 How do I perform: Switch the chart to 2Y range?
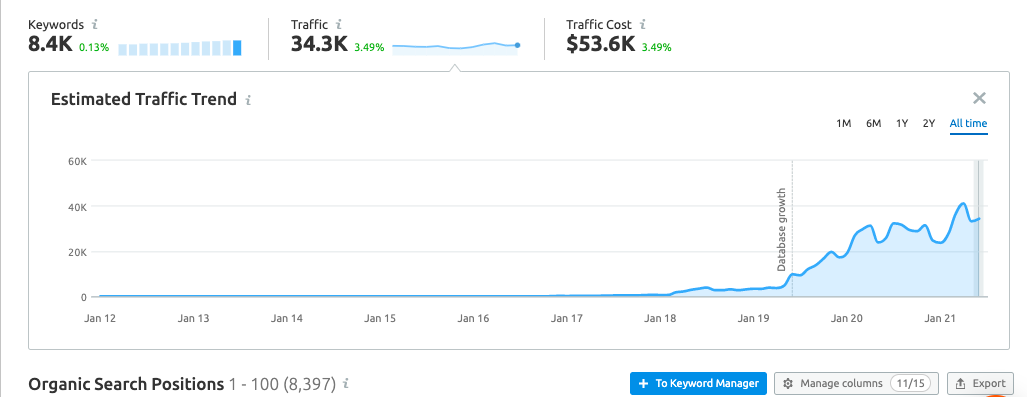929,123
